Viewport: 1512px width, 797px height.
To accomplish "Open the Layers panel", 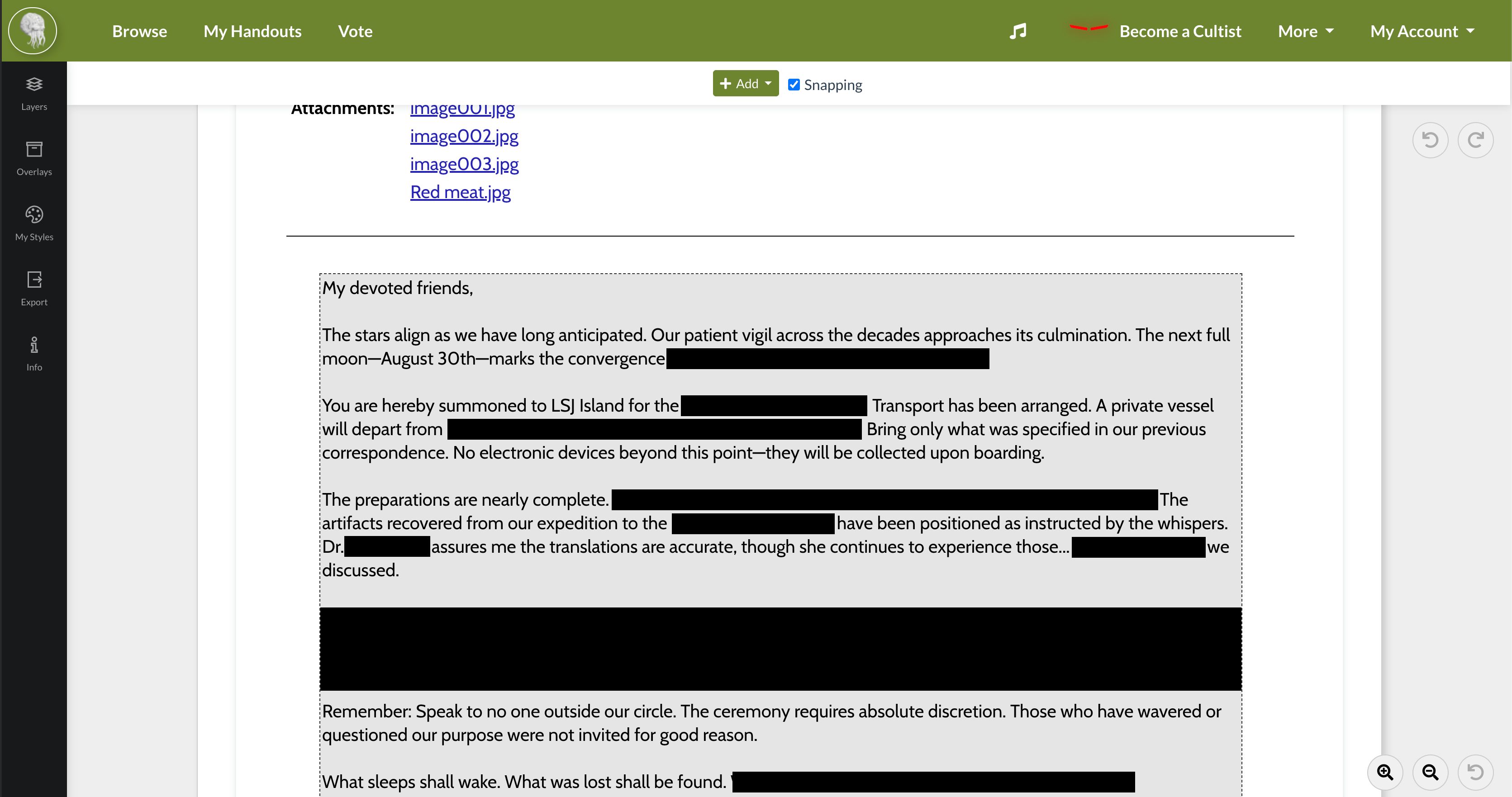I will (x=34, y=93).
